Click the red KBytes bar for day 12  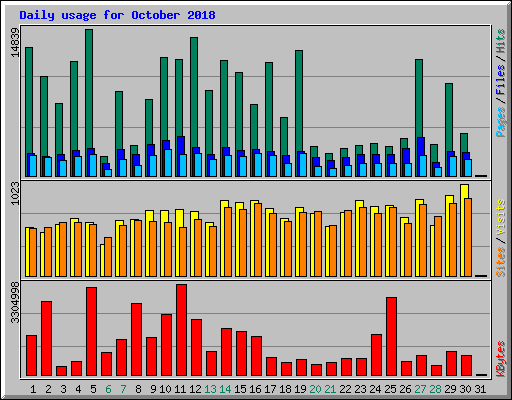pyautogui.click(x=197, y=348)
